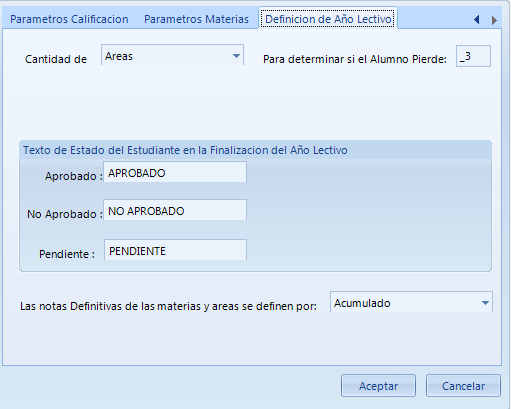Image resolution: width=511 pixels, height=409 pixels.
Task: Click the 'Cantidad de' label
Action: pyautogui.click(x=56, y=59)
